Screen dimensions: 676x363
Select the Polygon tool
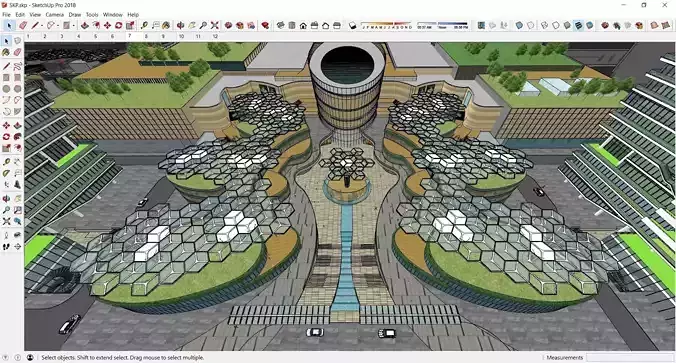tap(17, 89)
